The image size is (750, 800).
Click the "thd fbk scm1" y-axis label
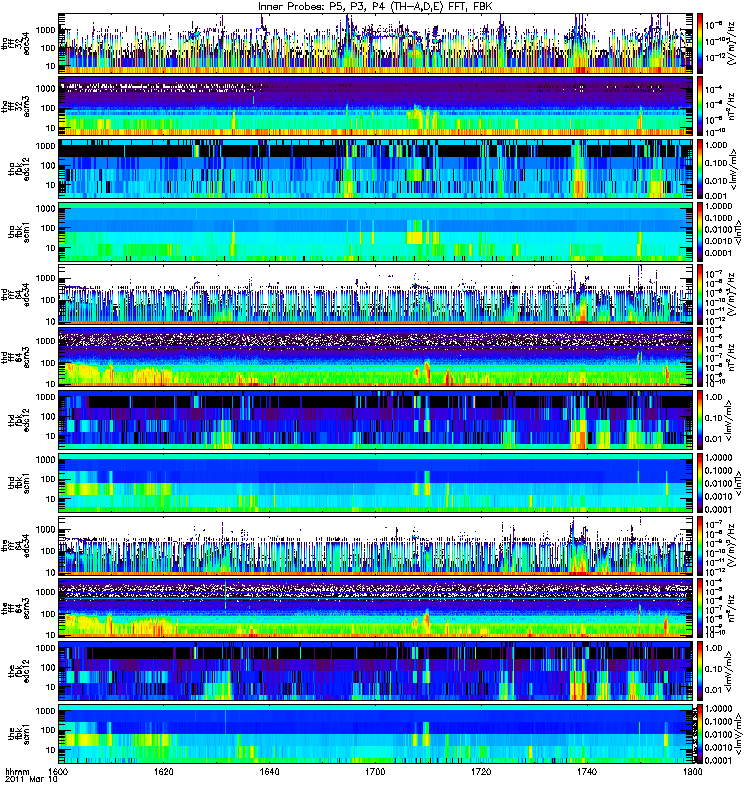tap(20, 483)
